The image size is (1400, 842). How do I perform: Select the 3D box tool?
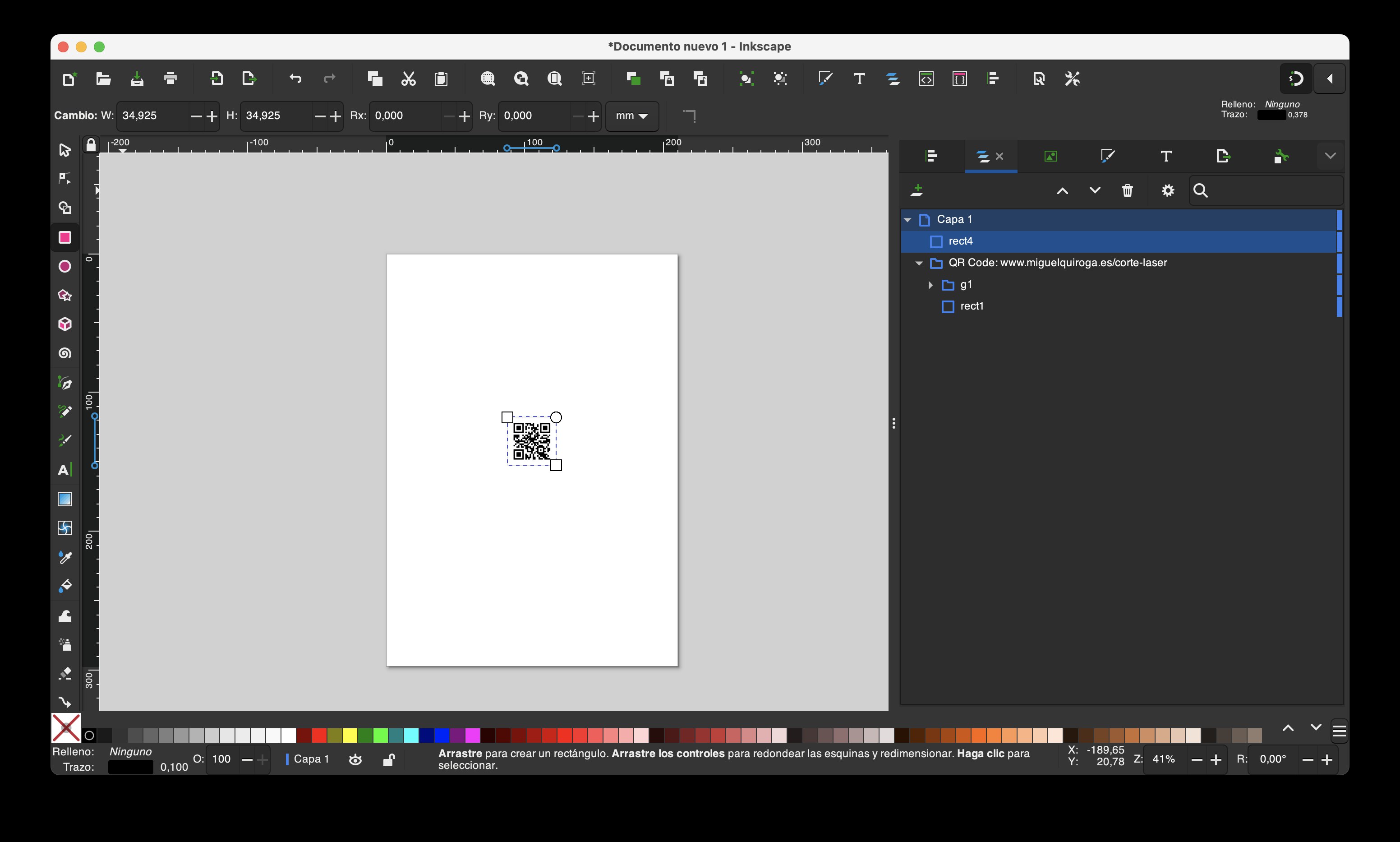[x=64, y=324]
